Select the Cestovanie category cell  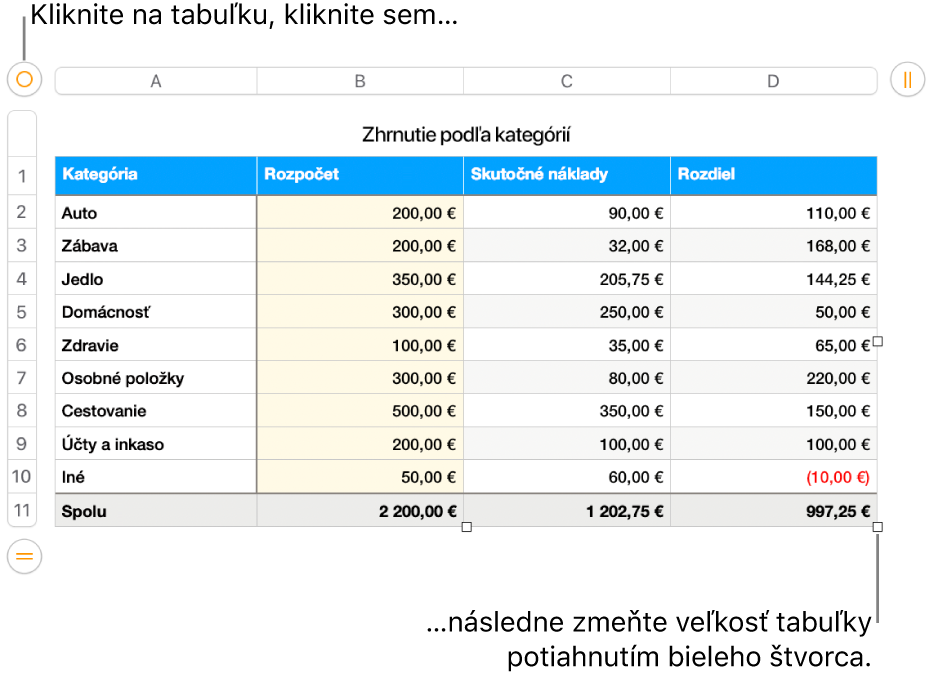(x=156, y=411)
